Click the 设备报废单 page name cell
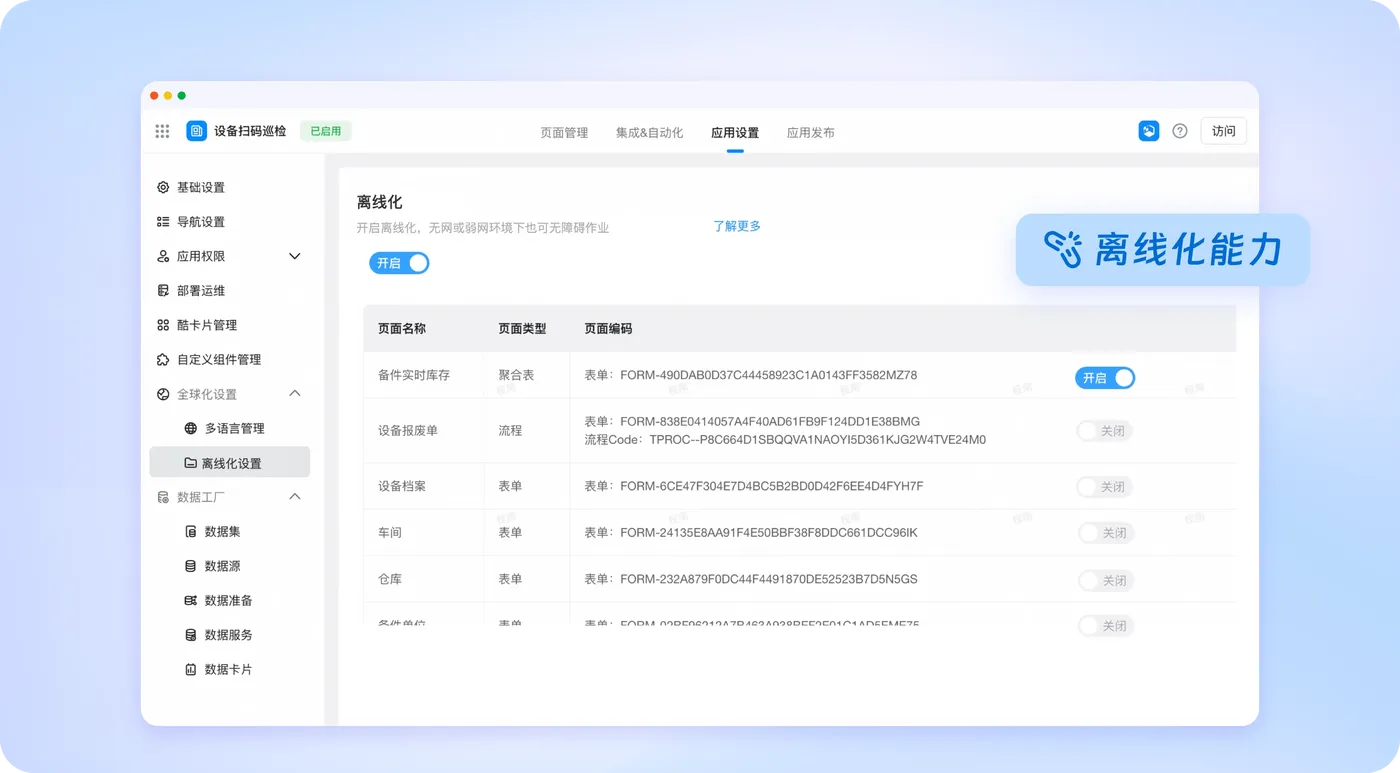 (408, 431)
